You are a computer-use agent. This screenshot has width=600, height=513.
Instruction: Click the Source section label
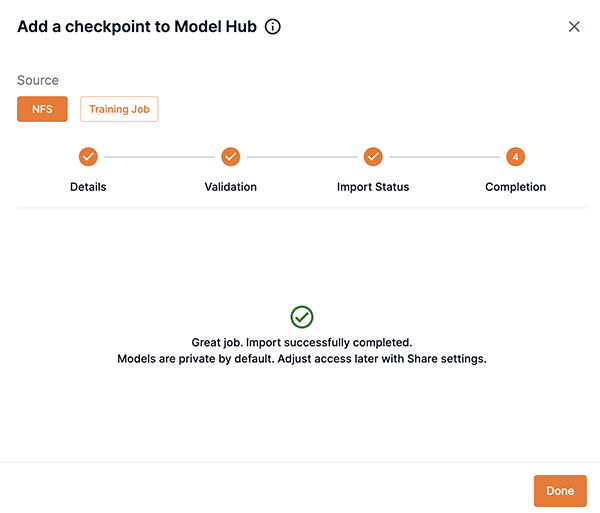coord(38,80)
